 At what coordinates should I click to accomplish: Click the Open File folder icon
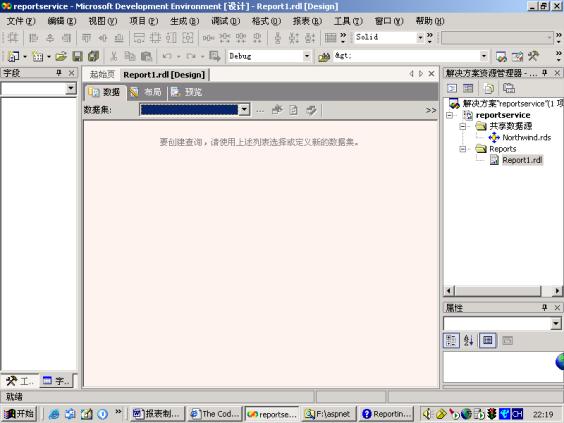[x=61, y=56]
